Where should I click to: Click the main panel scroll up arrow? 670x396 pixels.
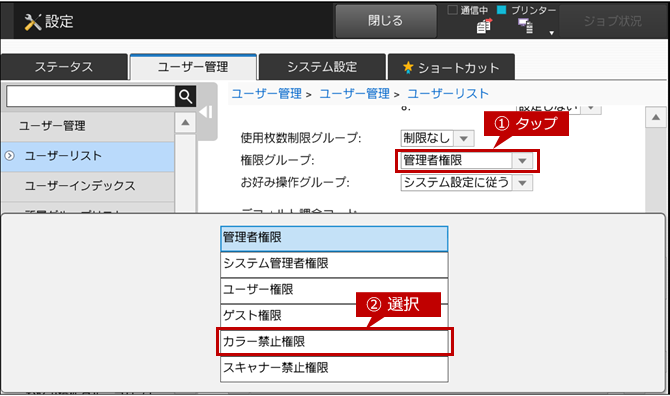656,117
